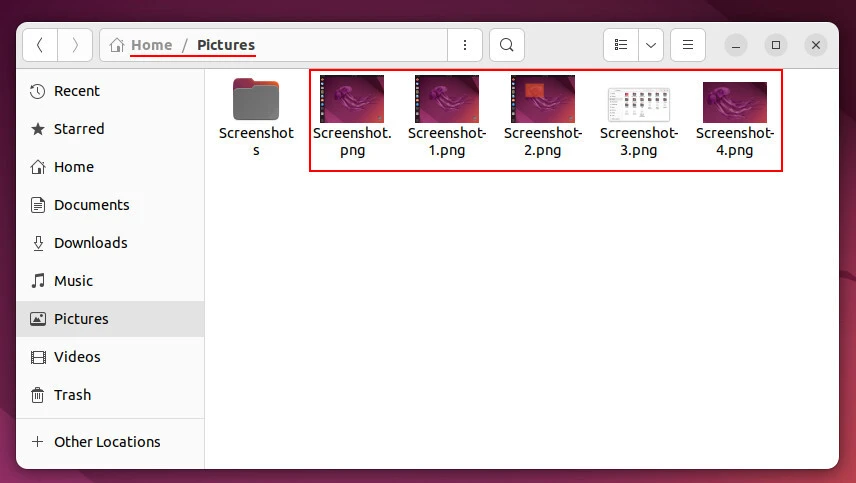Open the Videos sidebar entry
Image resolution: width=856 pixels, height=483 pixels.
(77, 357)
